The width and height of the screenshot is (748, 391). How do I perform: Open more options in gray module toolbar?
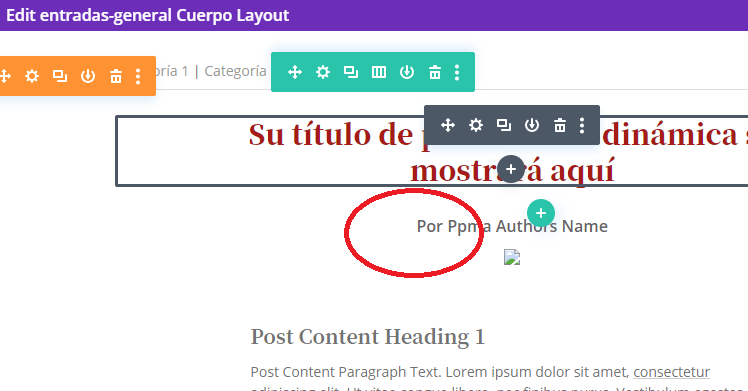(x=582, y=125)
